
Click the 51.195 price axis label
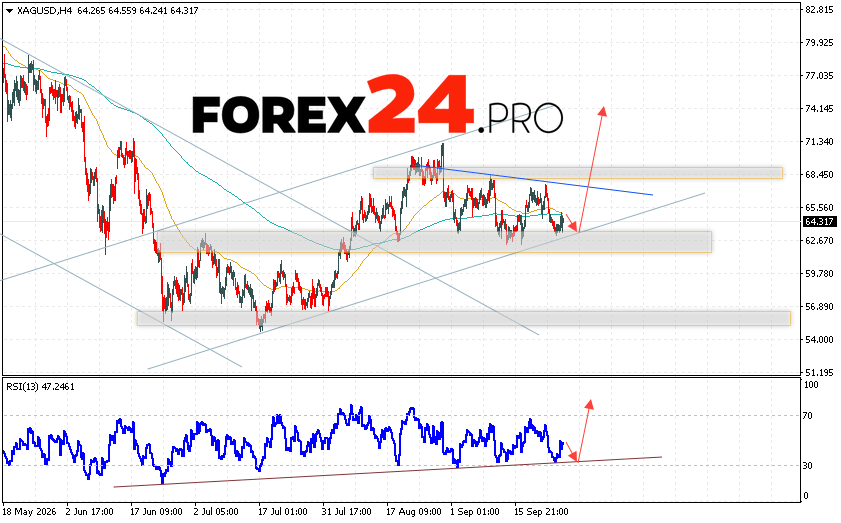click(819, 372)
